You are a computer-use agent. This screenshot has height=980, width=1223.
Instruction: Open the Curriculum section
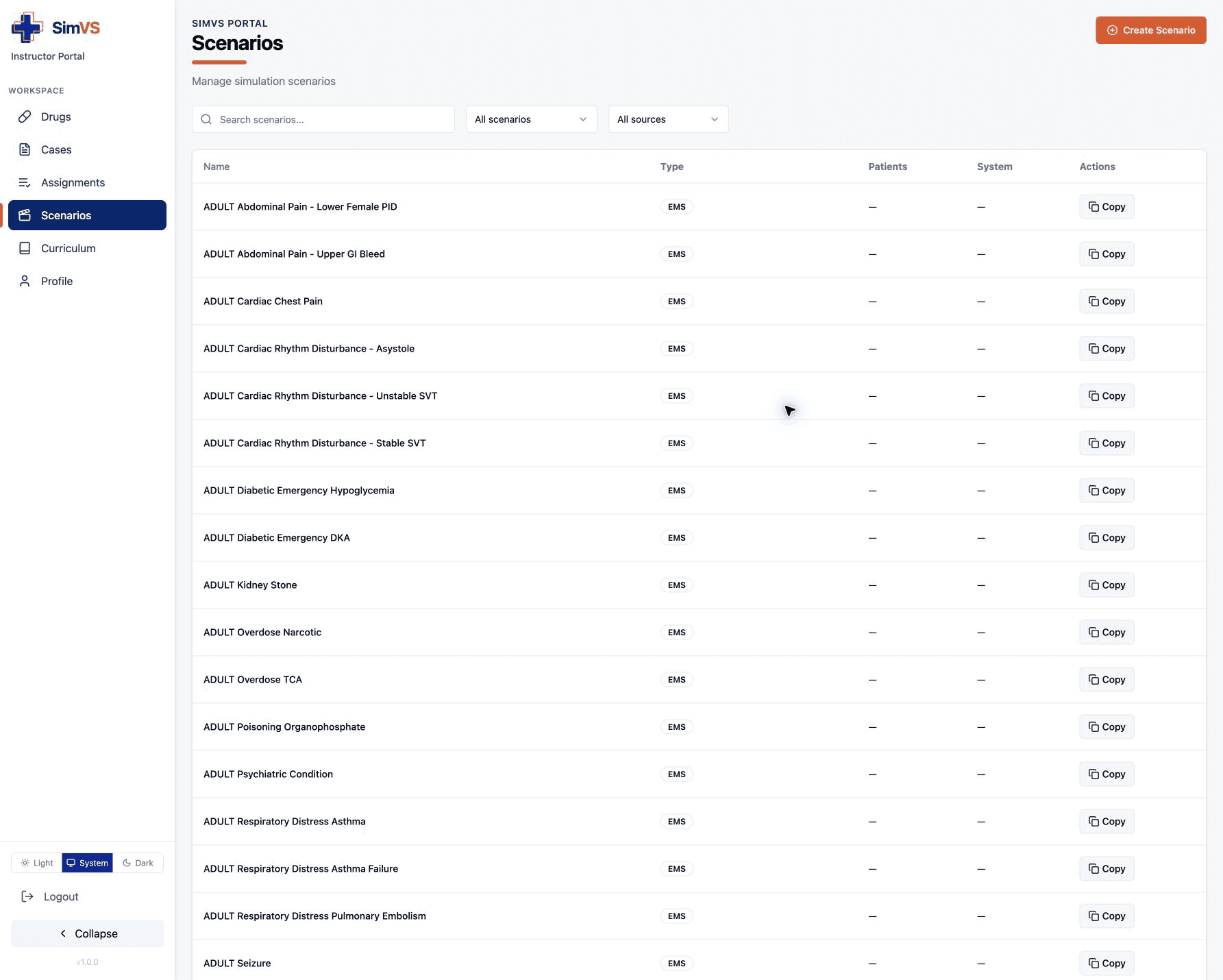click(87, 248)
